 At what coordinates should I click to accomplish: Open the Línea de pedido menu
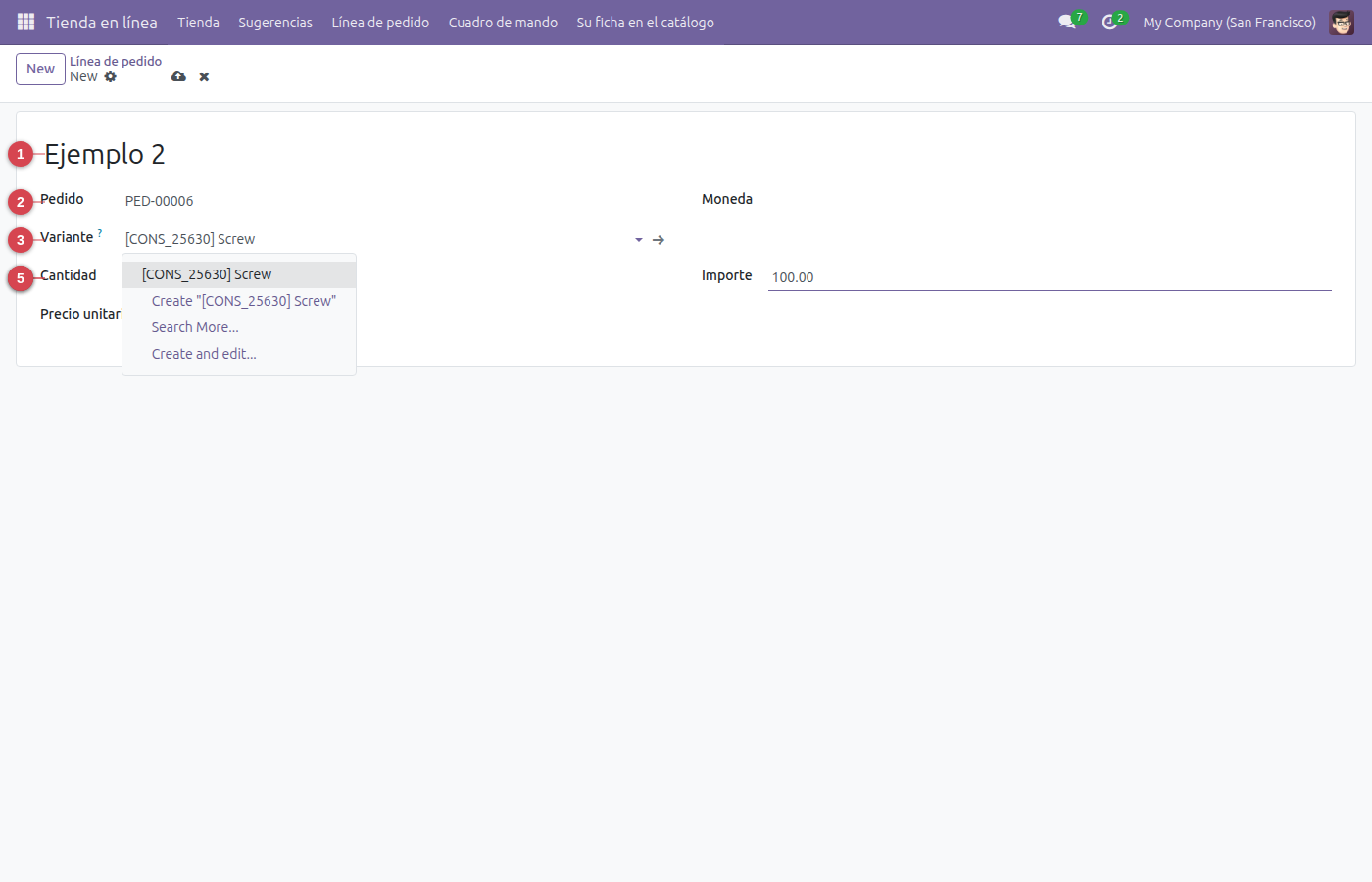point(380,22)
